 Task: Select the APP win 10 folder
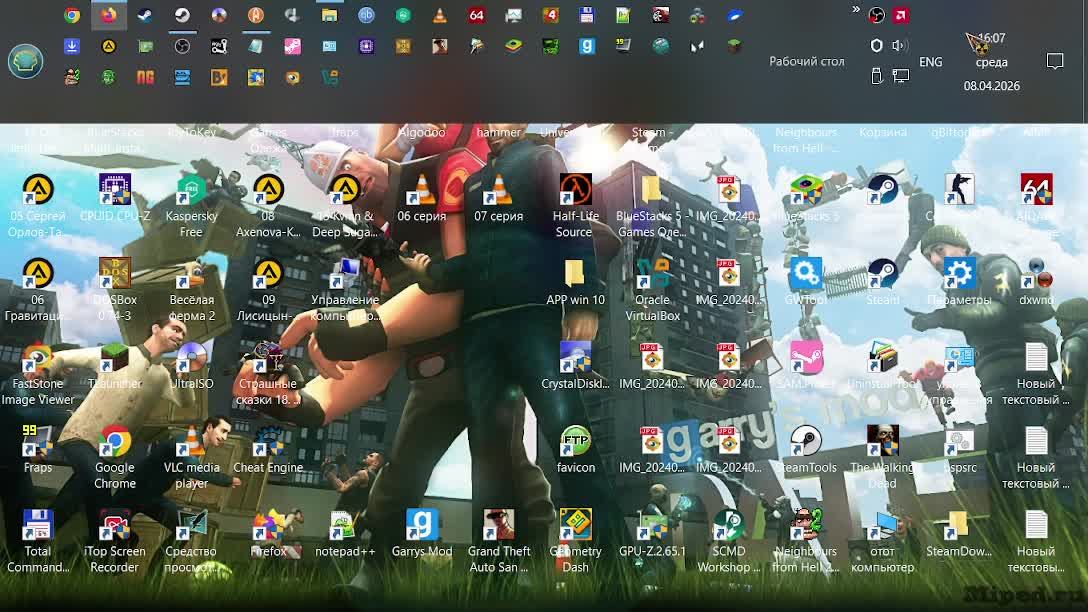(575, 283)
